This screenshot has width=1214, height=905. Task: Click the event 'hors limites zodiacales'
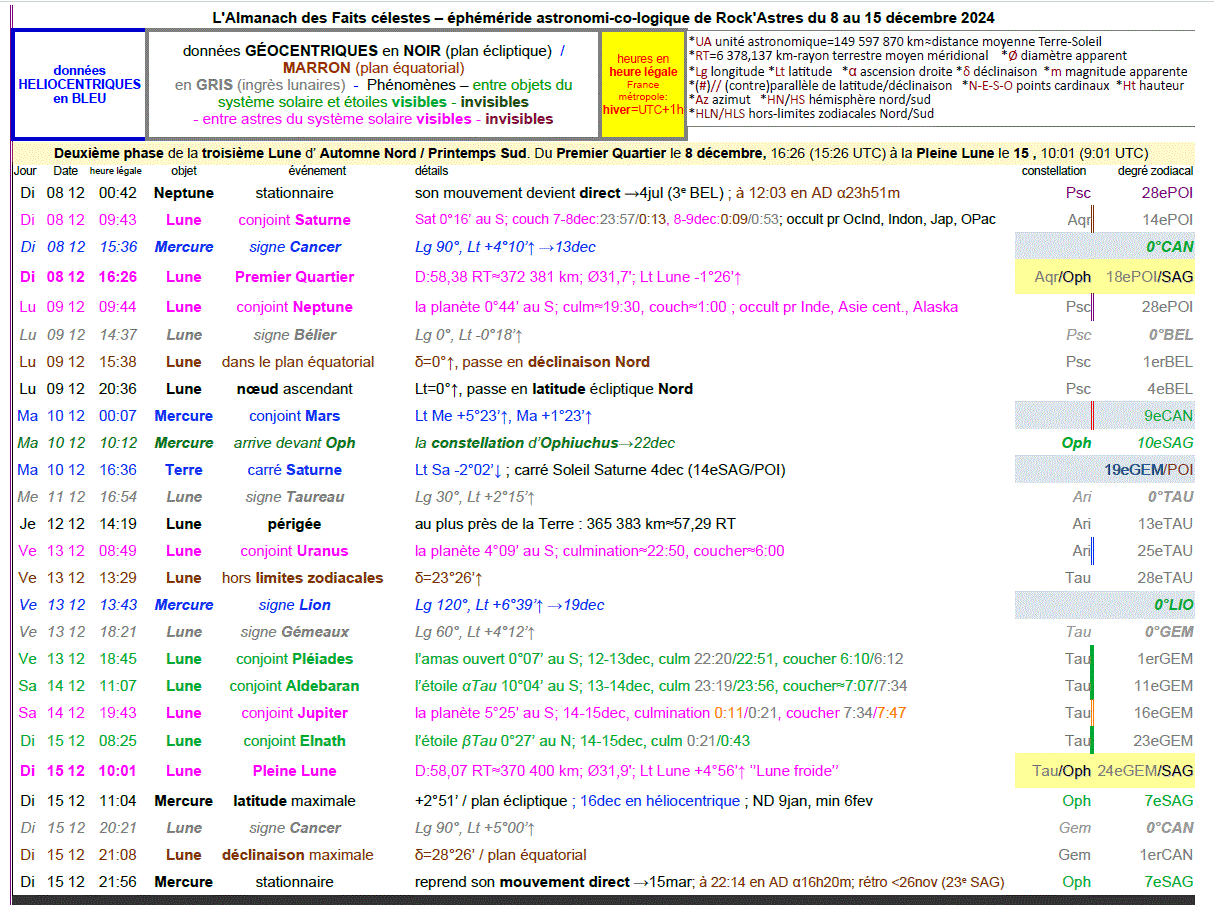point(302,578)
